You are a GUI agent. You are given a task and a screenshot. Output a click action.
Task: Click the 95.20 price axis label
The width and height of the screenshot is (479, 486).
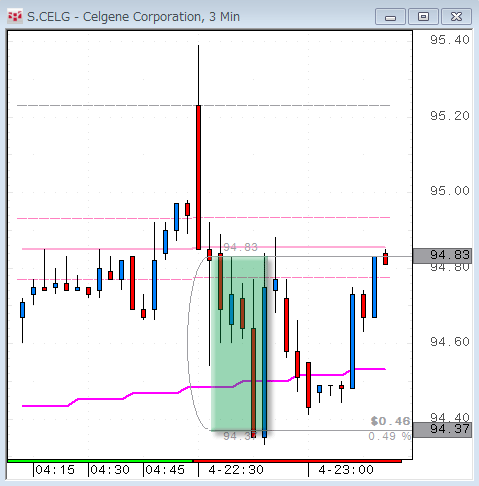click(x=450, y=116)
